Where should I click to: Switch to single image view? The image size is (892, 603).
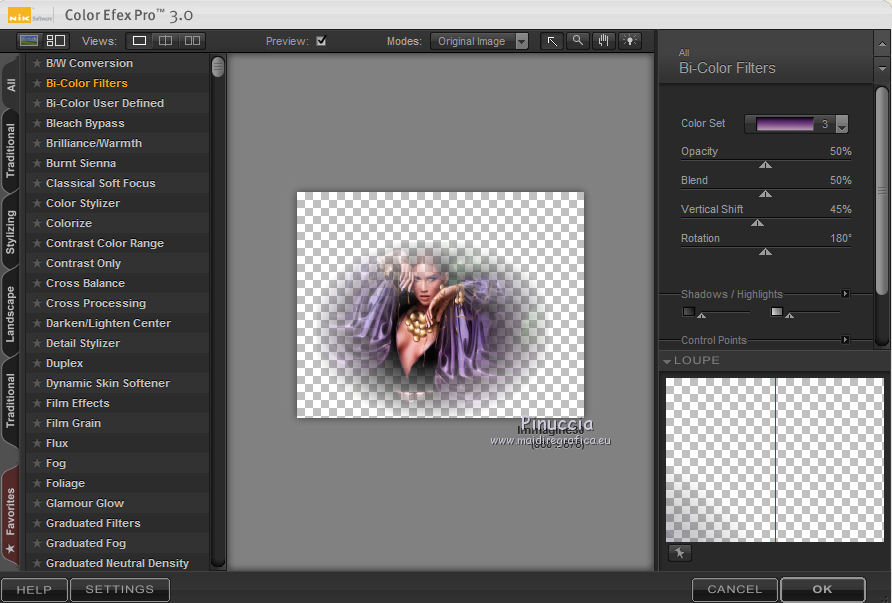pyautogui.click(x=140, y=41)
